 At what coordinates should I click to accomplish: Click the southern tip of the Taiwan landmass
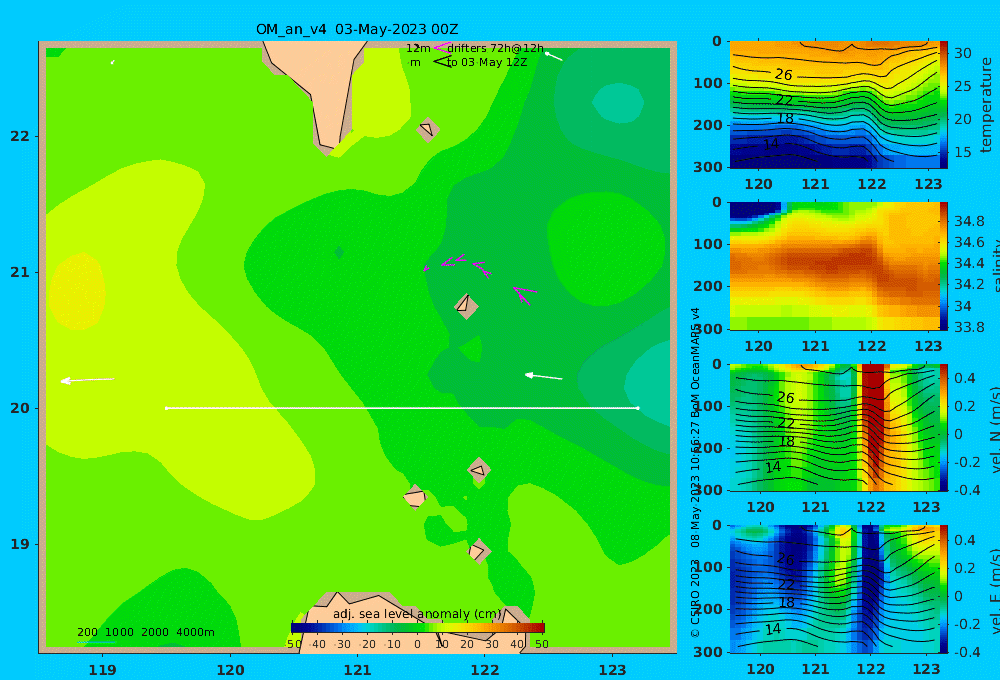click(328, 144)
